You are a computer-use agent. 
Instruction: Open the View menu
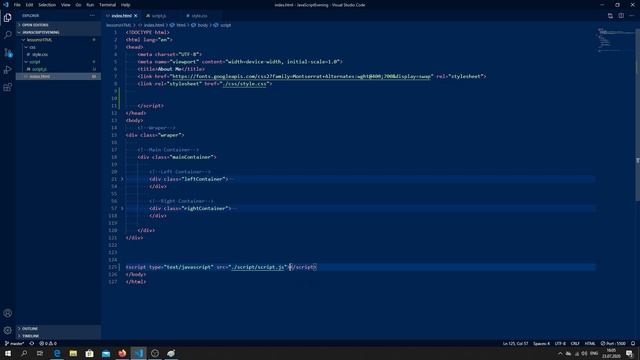pyautogui.click(x=65, y=5)
